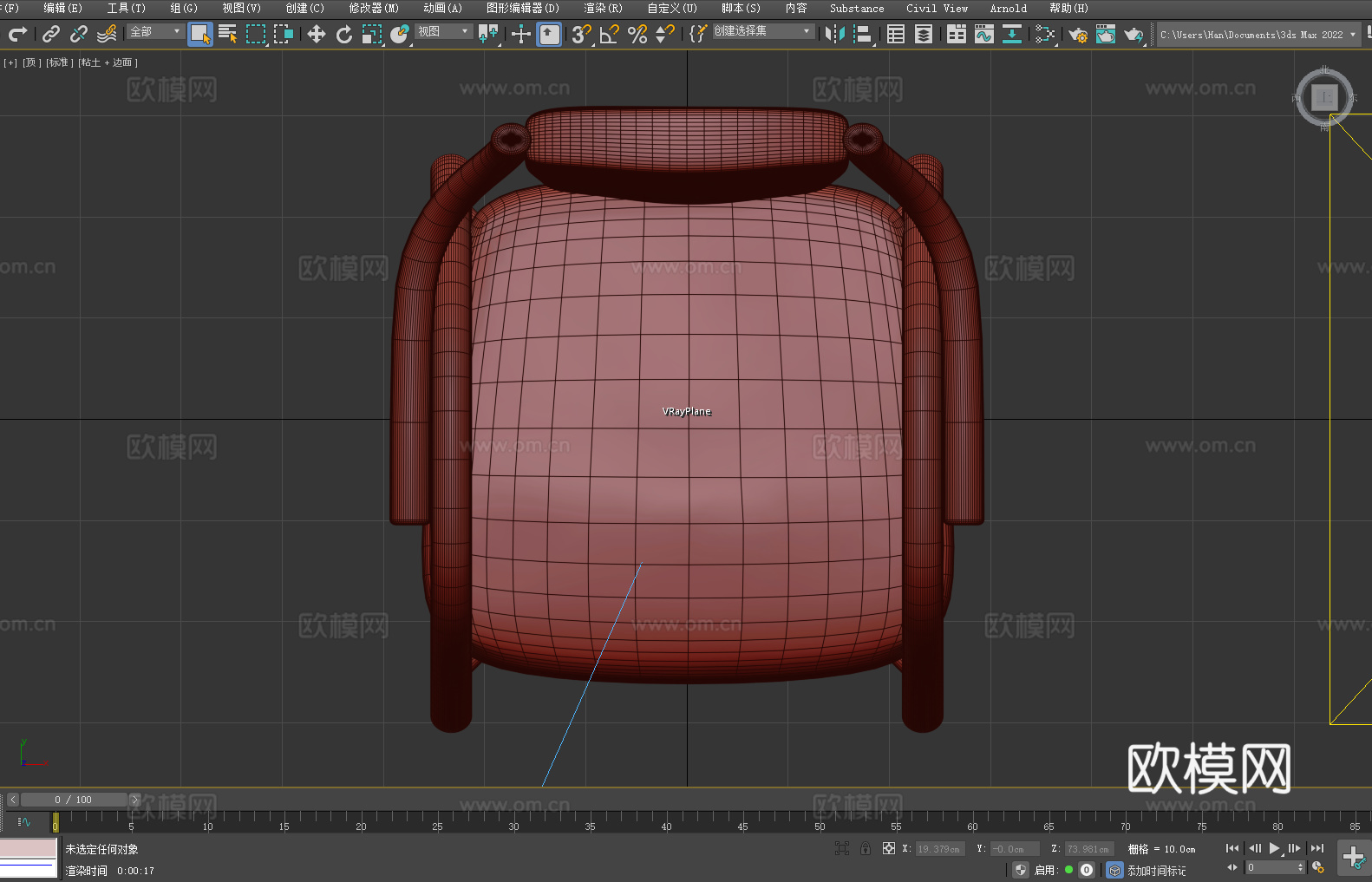Click the time slider 0 / 100 handle

click(75, 800)
